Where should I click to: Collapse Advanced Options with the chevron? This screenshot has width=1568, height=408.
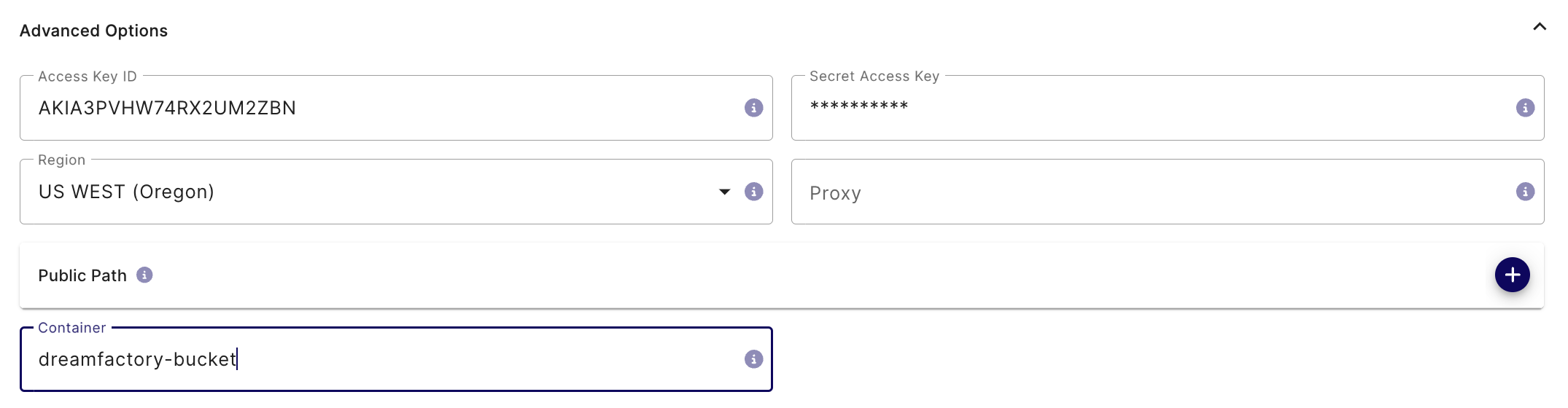[x=1540, y=27]
